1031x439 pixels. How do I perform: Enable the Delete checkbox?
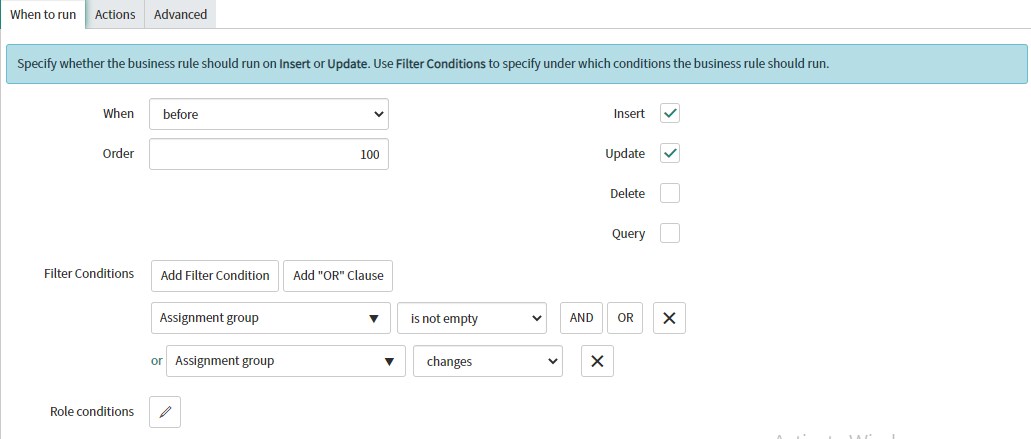[x=670, y=194]
